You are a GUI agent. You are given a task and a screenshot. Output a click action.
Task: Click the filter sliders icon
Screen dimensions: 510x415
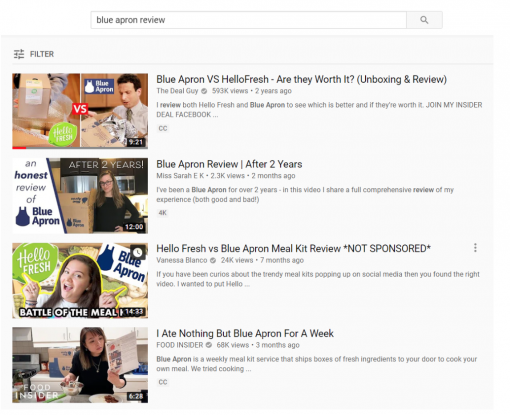click(x=19, y=54)
